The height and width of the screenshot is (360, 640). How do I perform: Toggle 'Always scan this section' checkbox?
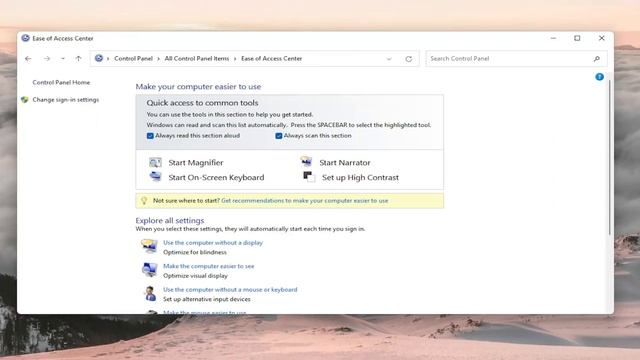click(x=279, y=136)
